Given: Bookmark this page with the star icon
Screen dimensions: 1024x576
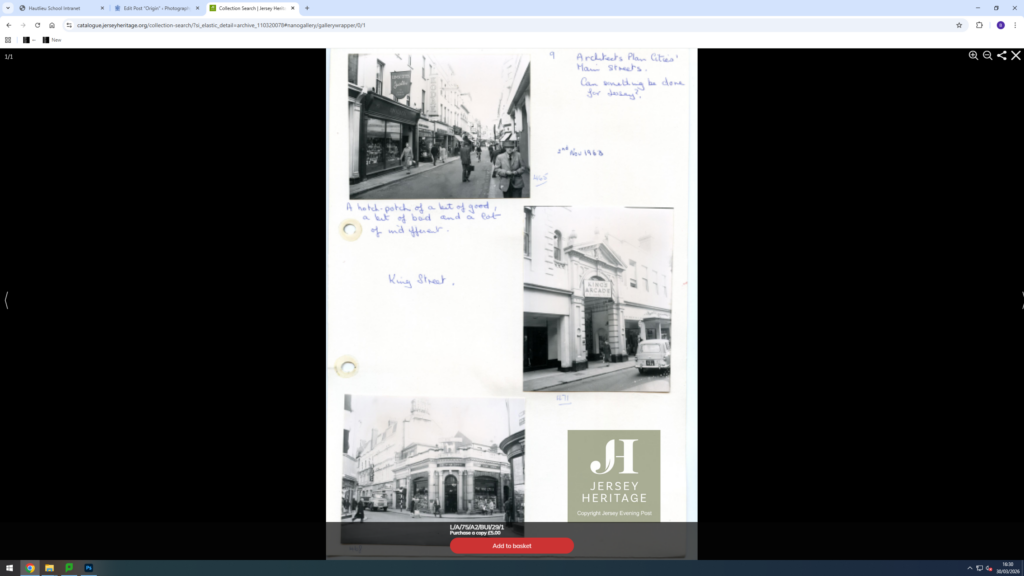Looking at the screenshot, I should point(959,25).
